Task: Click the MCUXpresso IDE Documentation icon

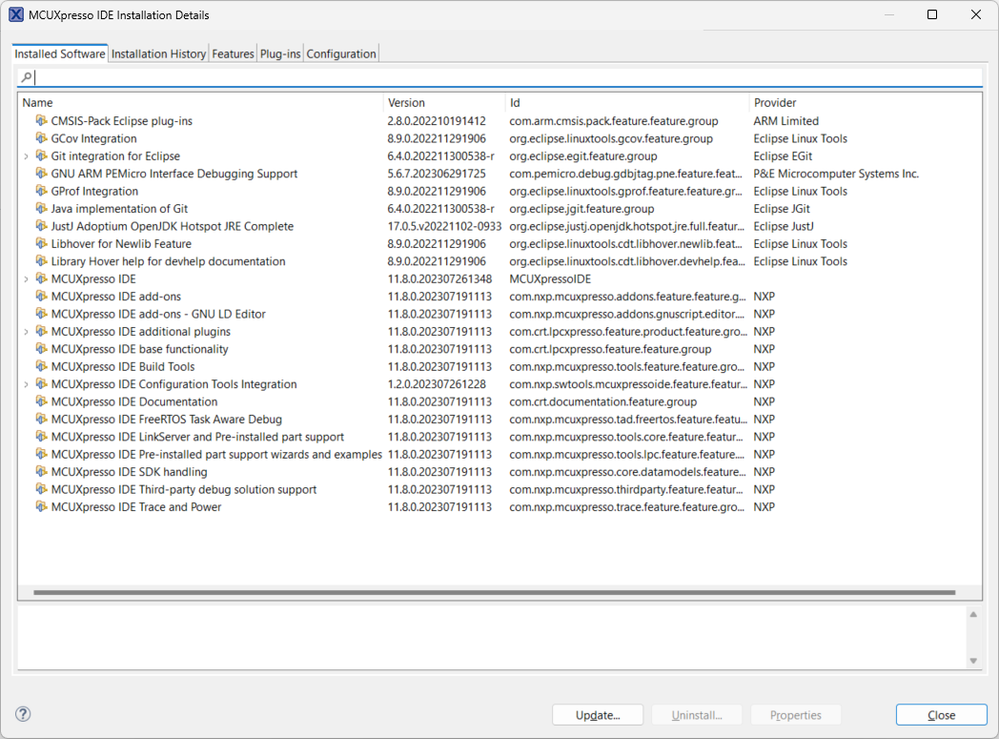Action: click(41, 401)
